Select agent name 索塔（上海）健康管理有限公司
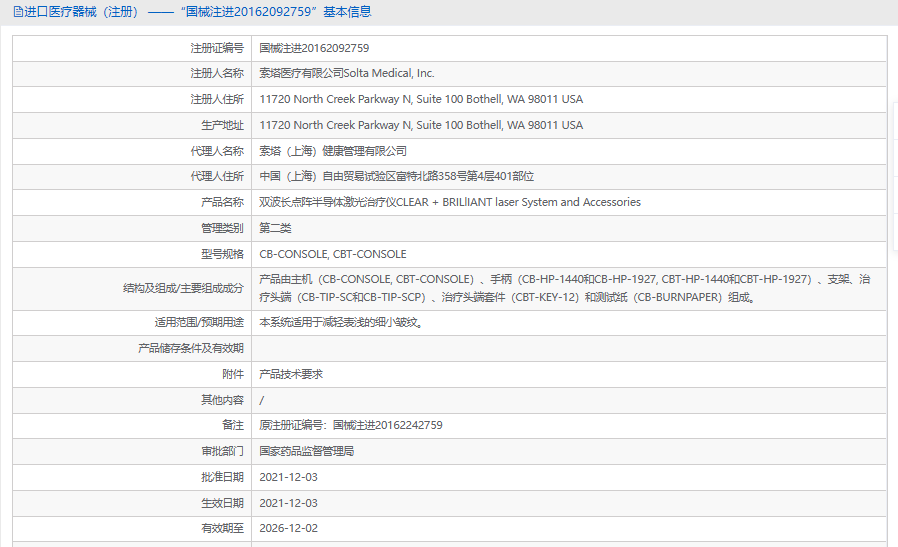The width and height of the screenshot is (898, 547). [x=333, y=151]
